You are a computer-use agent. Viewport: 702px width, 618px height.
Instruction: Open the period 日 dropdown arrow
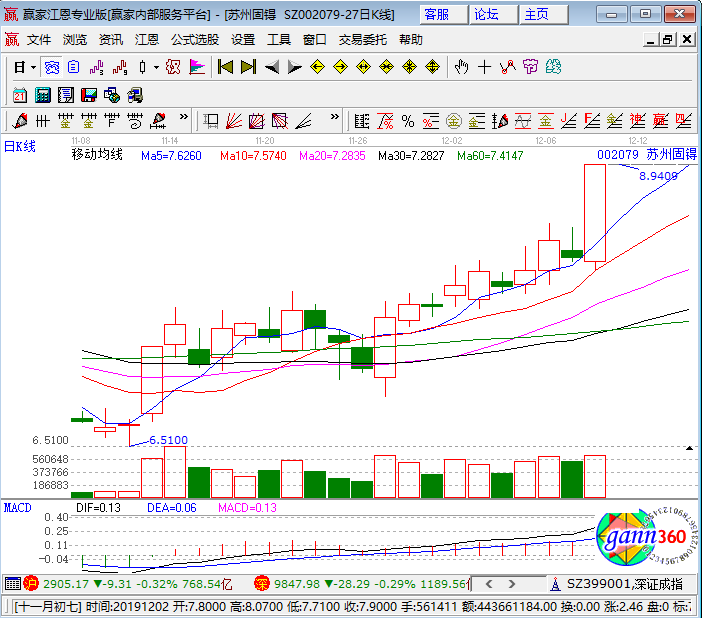click(x=34, y=68)
